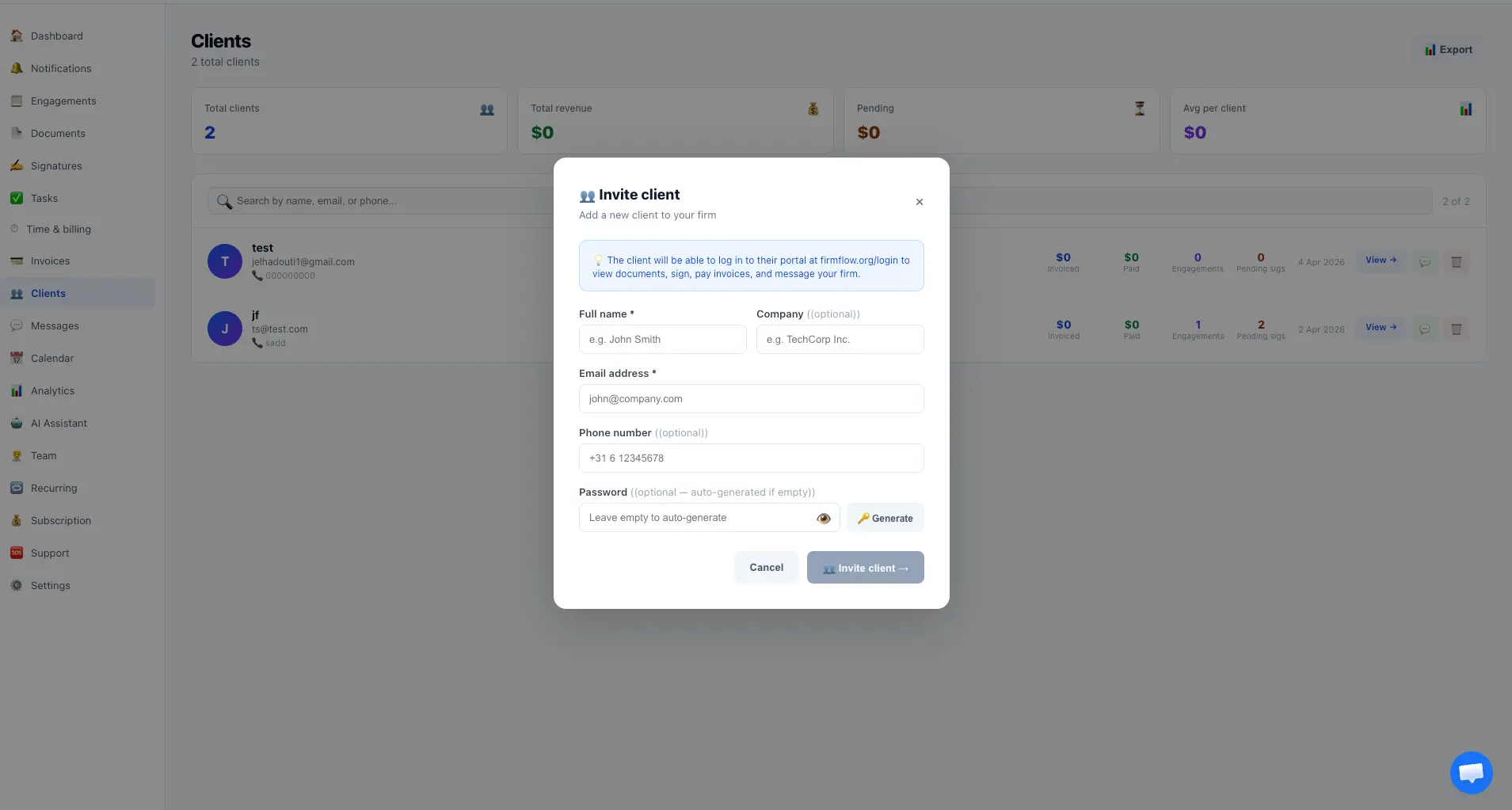Toggle password visibility with the eye icon
The width and height of the screenshot is (1512, 810).
pyautogui.click(x=824, y=518)
